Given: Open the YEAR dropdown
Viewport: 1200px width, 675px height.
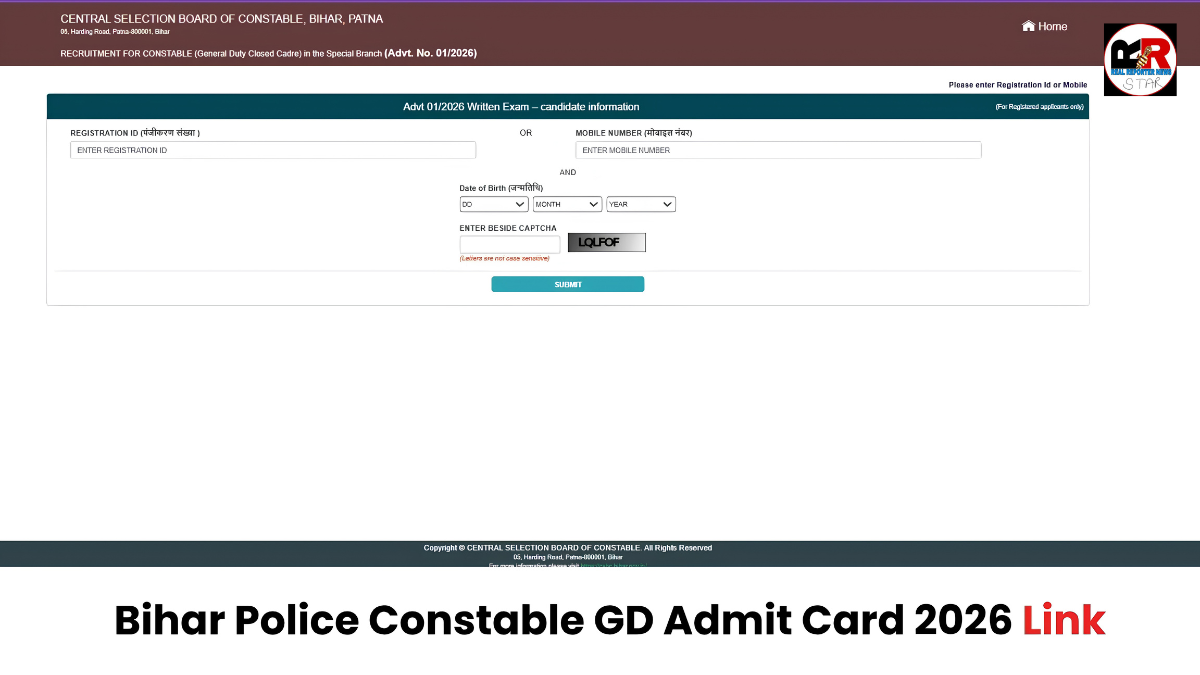Looking at the screenshot, I should 641,204.
